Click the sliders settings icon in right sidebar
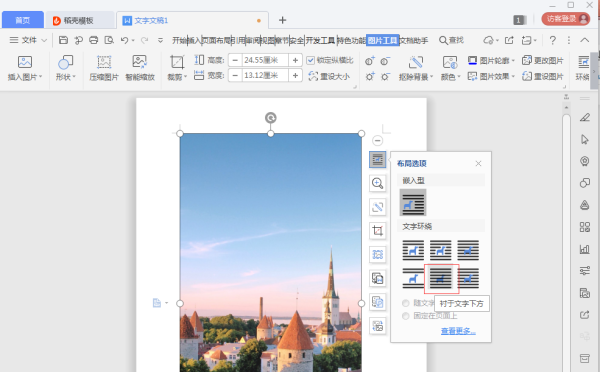The height and width of the screenshot is (372, 600). (585, 271)
